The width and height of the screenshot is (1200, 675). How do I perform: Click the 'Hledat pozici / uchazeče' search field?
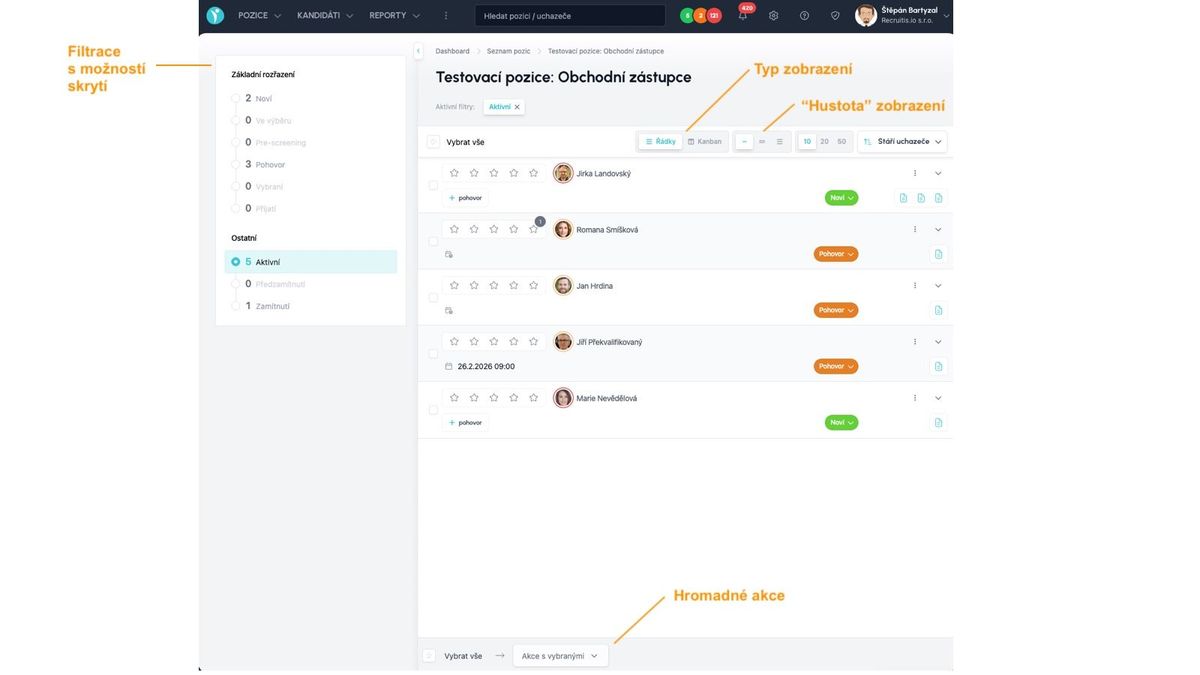coord(570,16)
